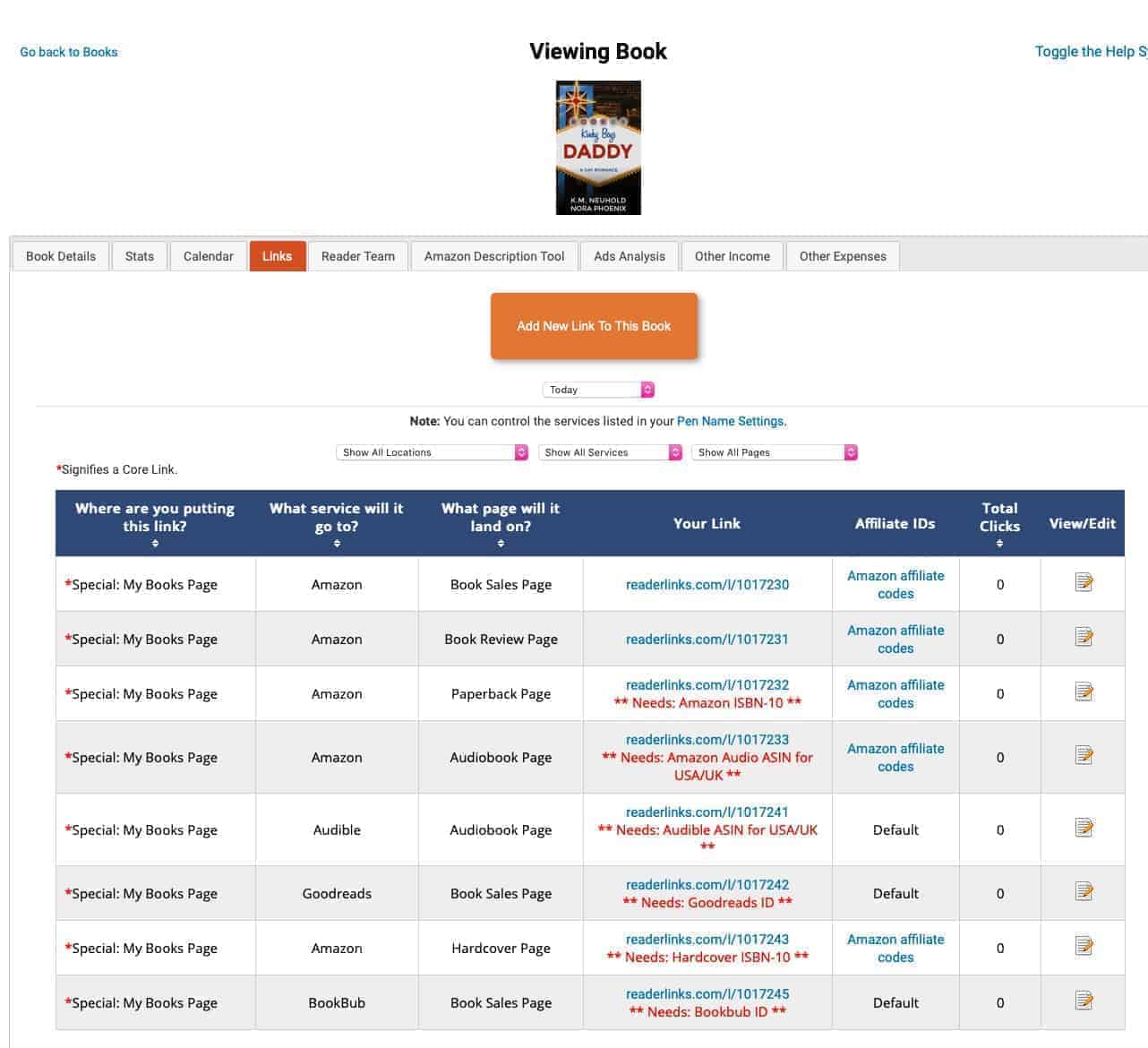Viewport: 1148px width, 1048px height.
Task: Click the 'Needs: Amazon Audio ASIN for USA/UK' warning
Action: (707, 767)
